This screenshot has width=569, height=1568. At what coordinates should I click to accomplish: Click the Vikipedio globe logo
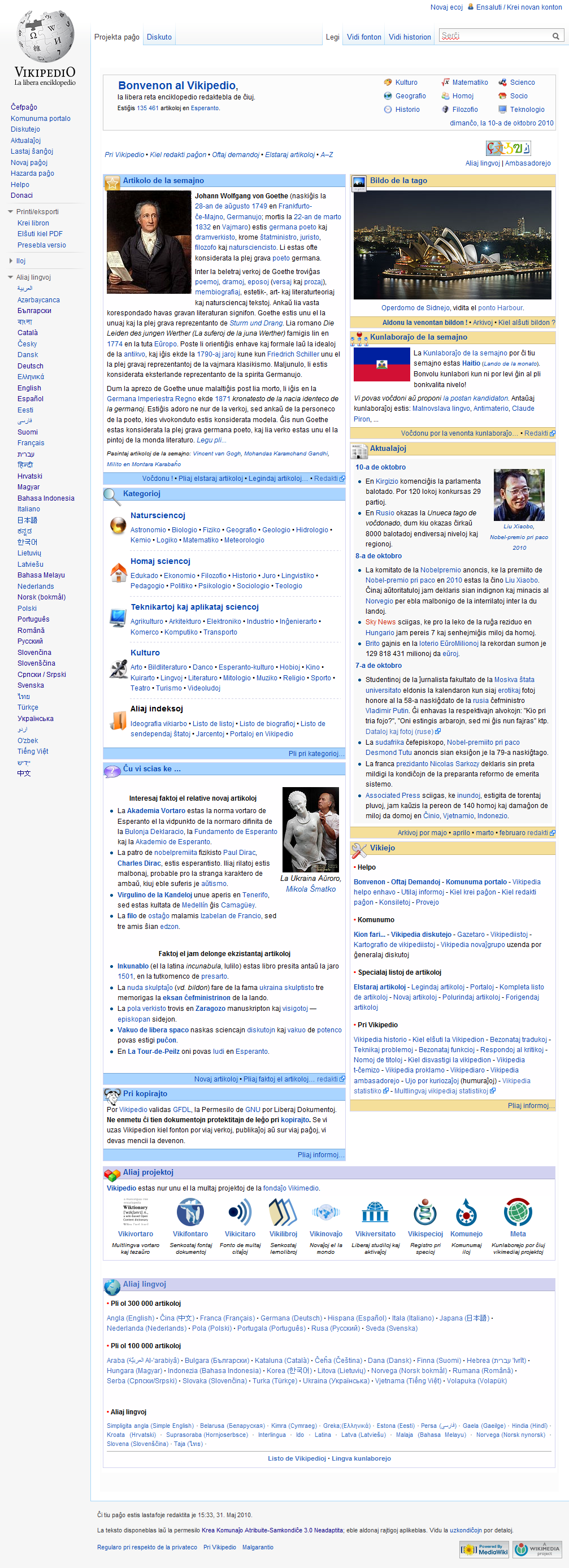click(45, 48)
